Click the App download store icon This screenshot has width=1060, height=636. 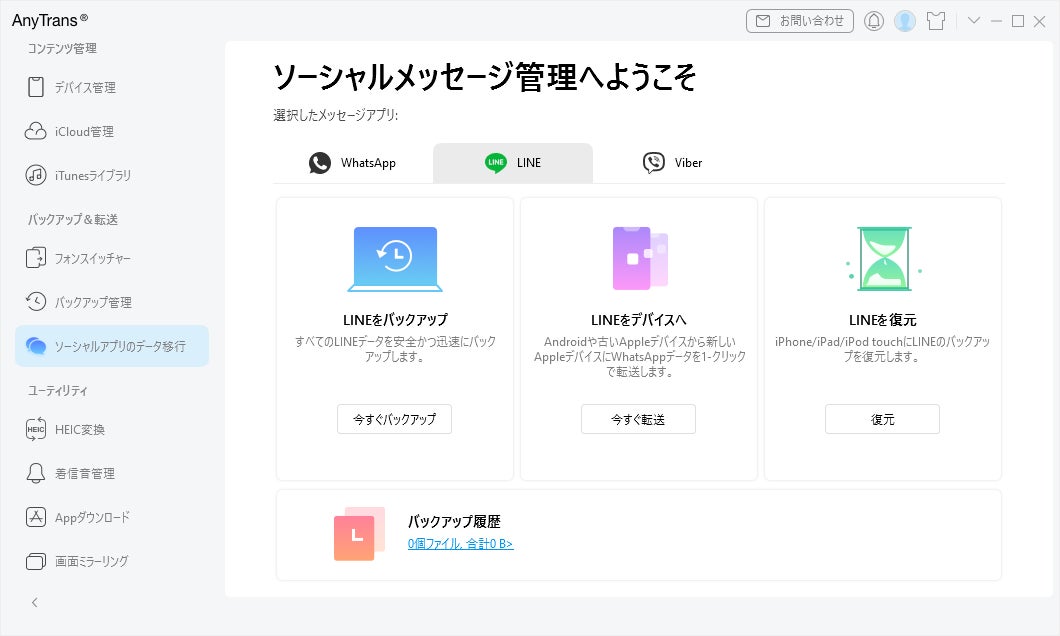(x=36, y=517)
